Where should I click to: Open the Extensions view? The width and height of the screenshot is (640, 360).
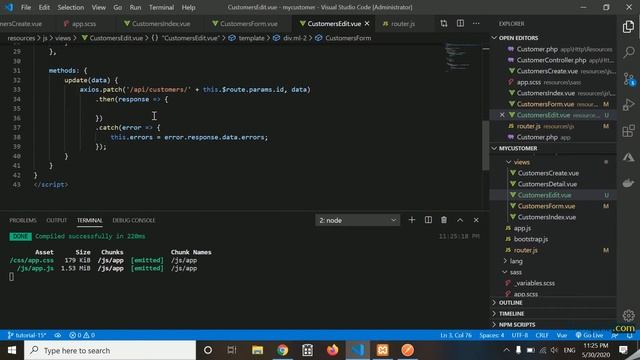[629, 131]
